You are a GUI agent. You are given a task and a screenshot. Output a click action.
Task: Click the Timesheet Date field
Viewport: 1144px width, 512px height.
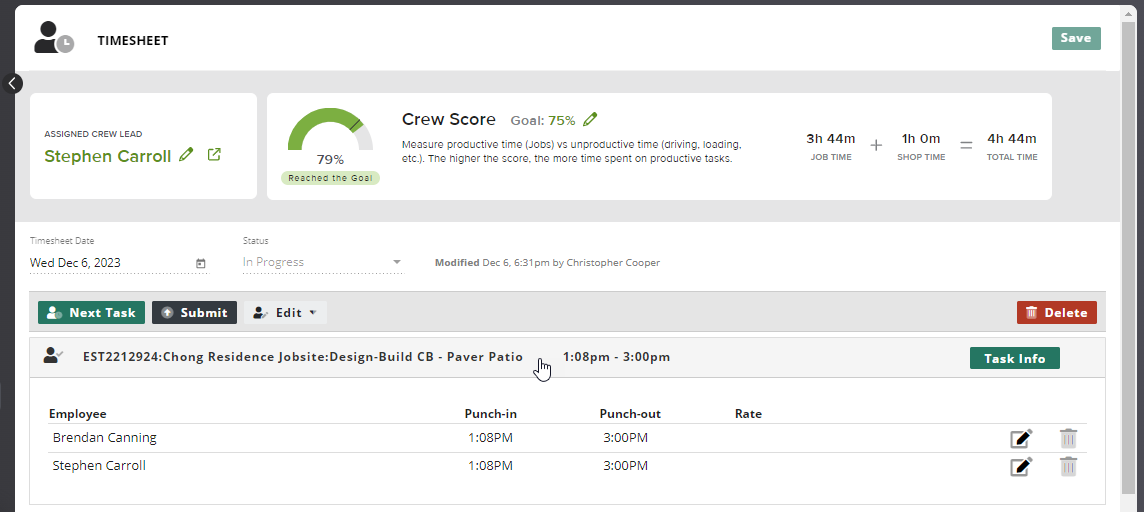click(108, 263)
